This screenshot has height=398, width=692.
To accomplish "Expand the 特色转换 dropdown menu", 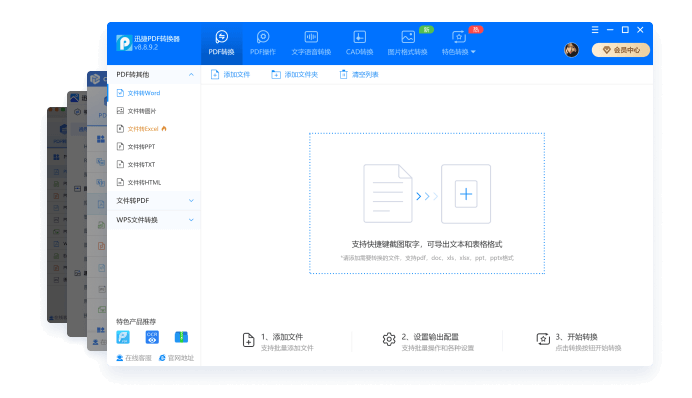I will [x=459, y=43].
